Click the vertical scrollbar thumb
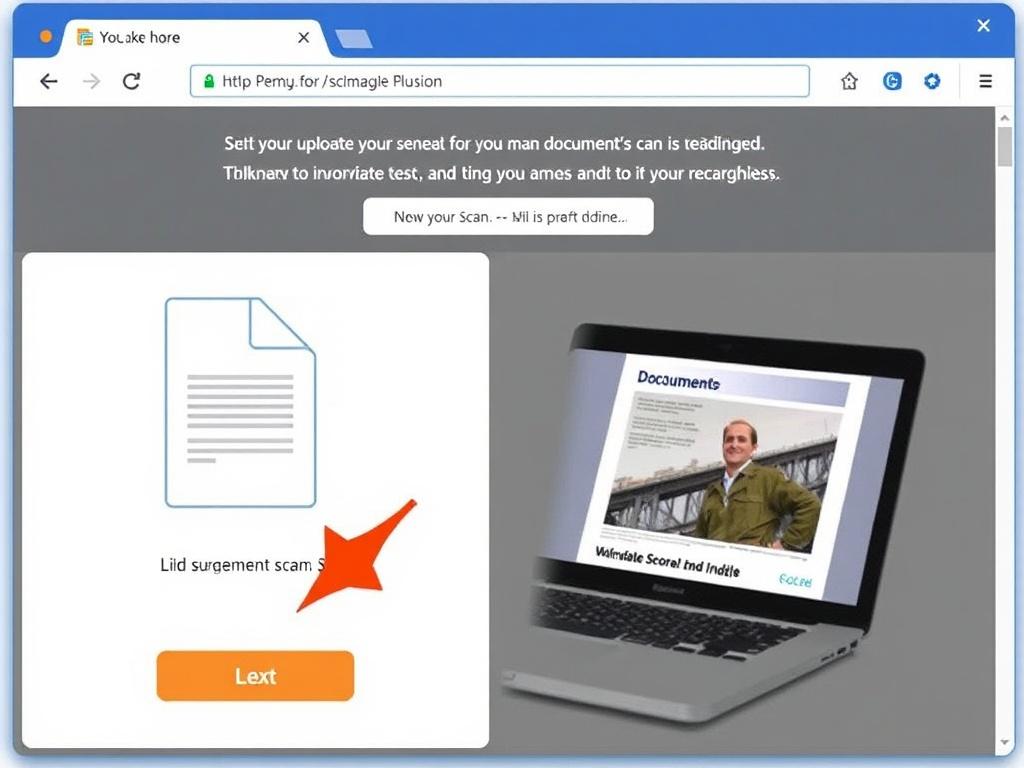1024x768 pixels. coord(1004,147)
